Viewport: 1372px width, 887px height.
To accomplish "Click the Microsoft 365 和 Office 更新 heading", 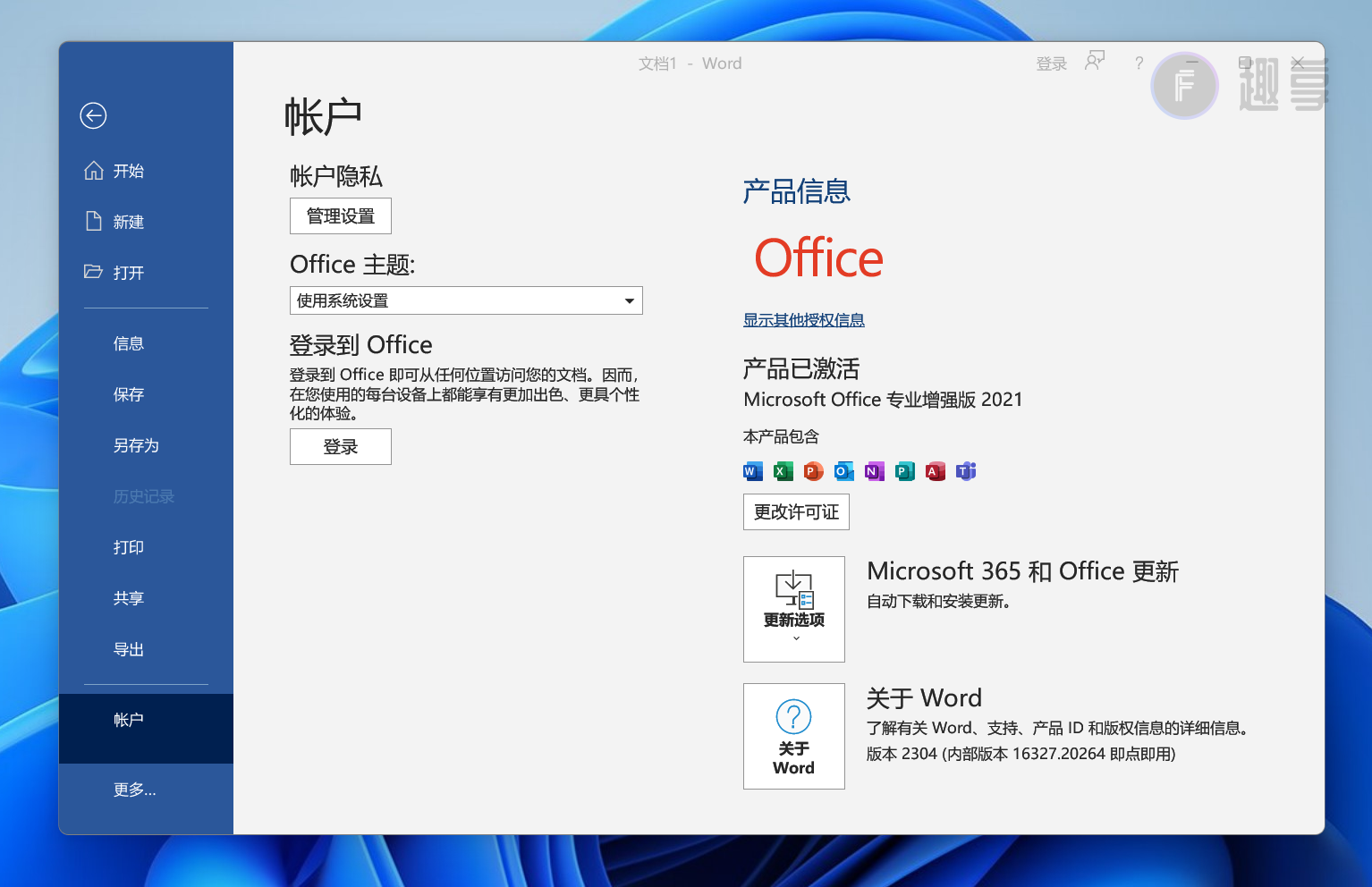I will coord(1022,571).
